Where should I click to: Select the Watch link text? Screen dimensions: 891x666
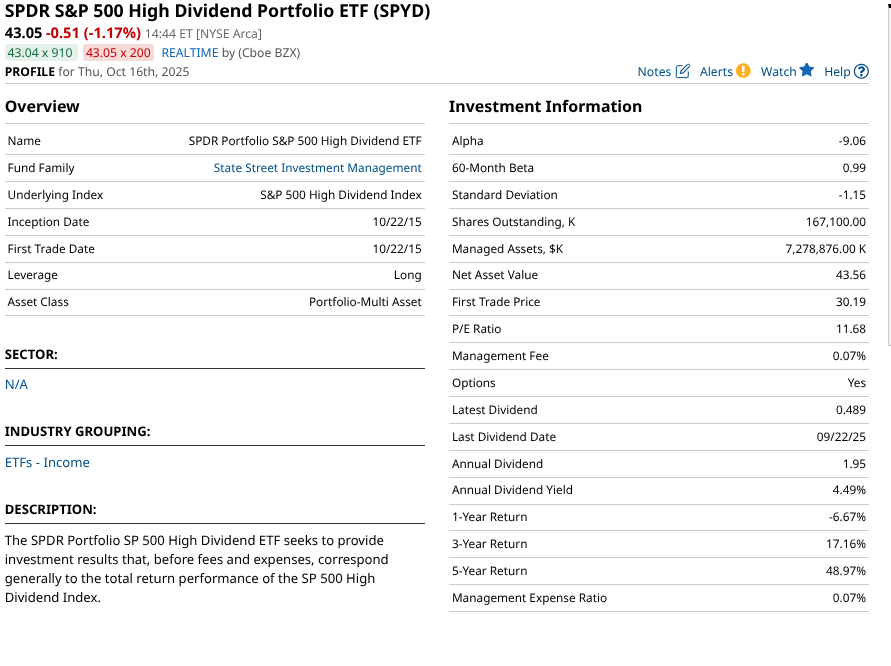(778, 72)
